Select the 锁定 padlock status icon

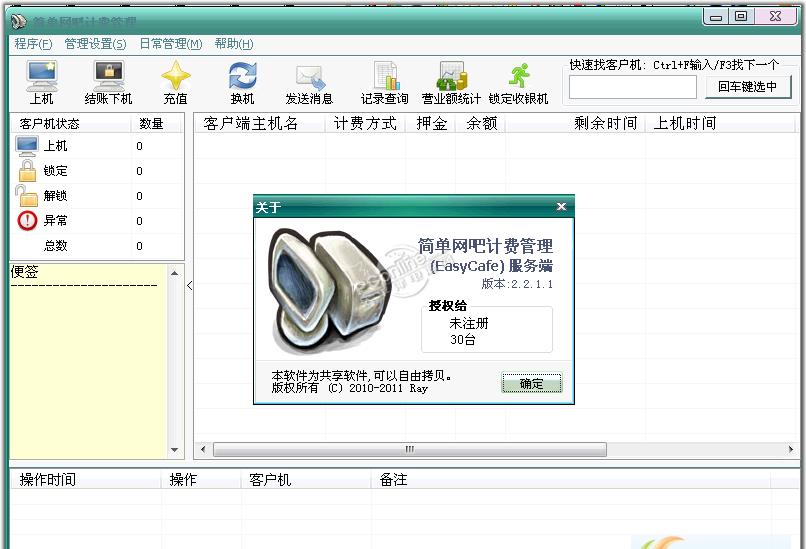[27, 171]
